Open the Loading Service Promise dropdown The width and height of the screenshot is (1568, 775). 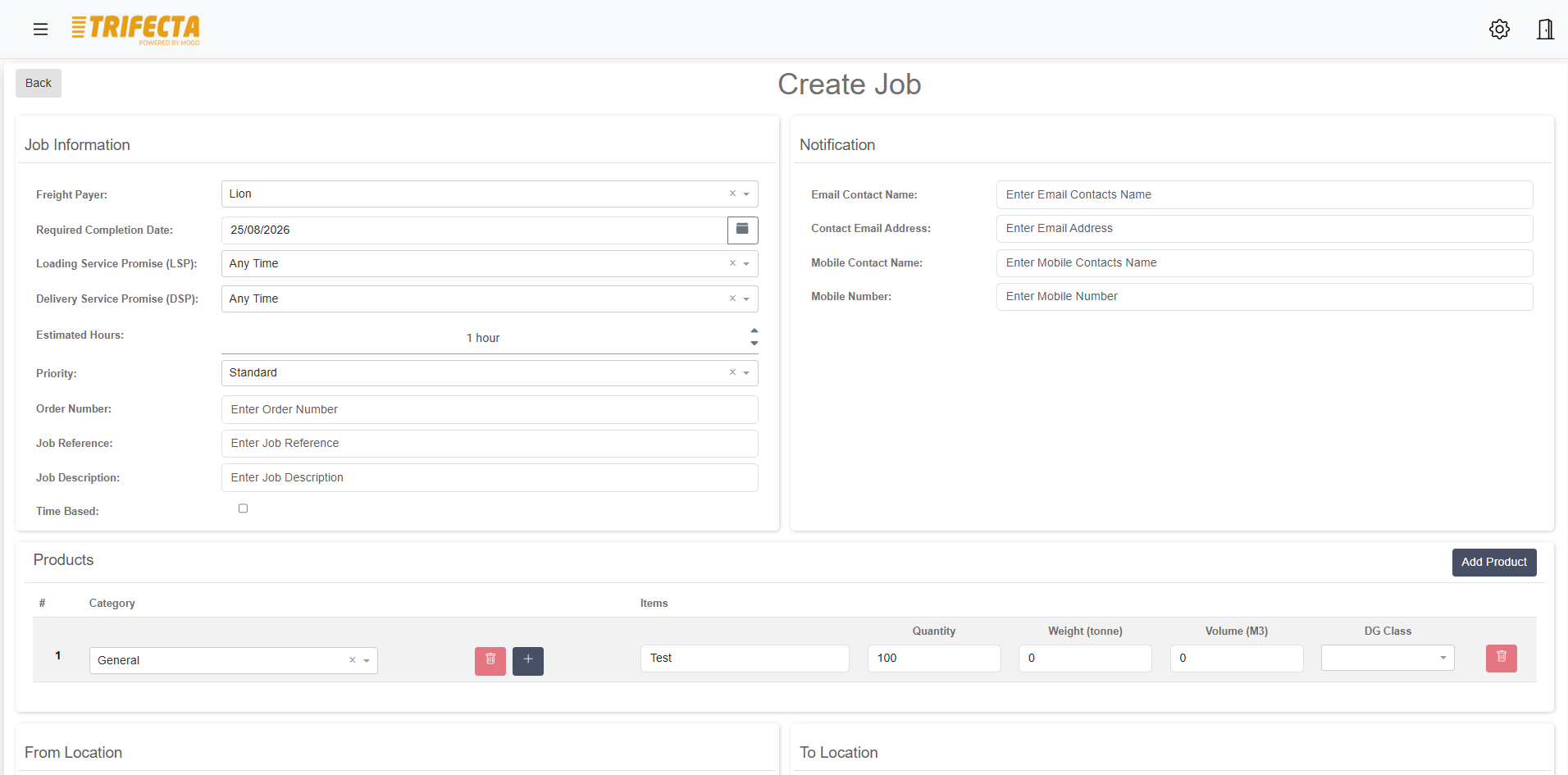tap(746, 264)
